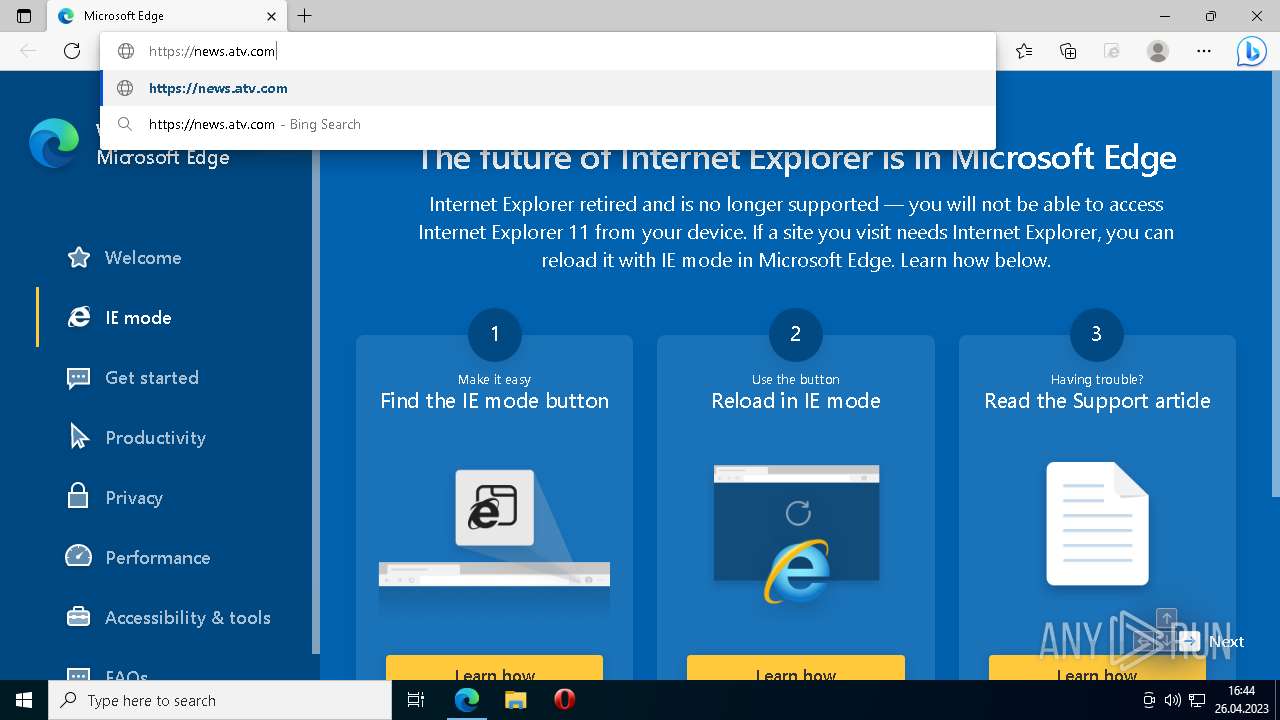Click the Accessibility toolbox icon
This screenshot has width=1280, height=720.
[x=79, y=617]
